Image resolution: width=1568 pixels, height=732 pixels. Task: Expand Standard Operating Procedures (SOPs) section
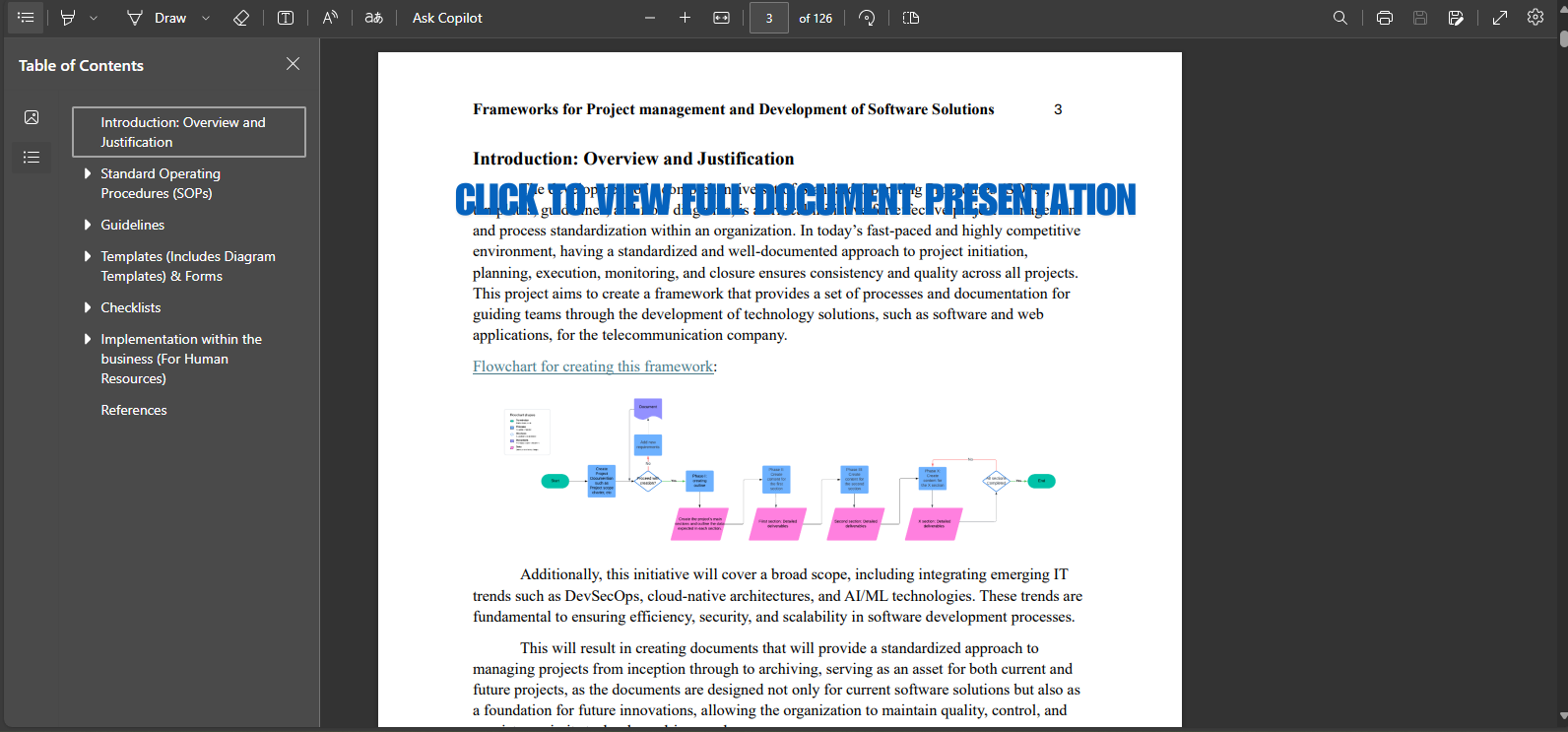[88, 173]
